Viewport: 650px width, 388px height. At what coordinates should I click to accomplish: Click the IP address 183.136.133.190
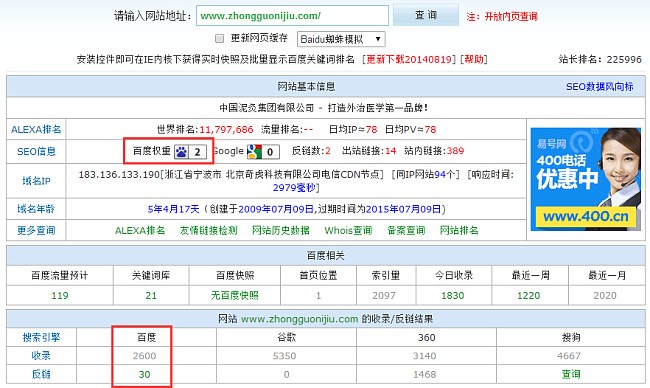119,175
